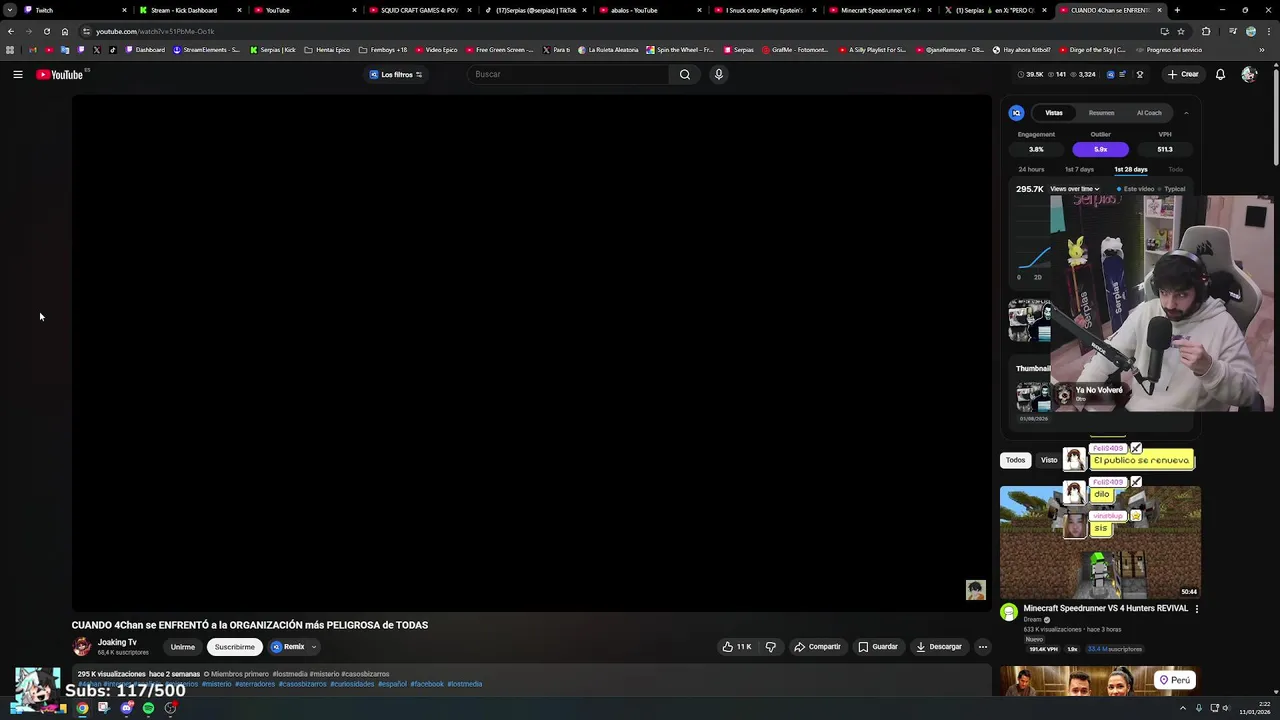This screenshot has width=1280, height=720.
Task: Go back in browser navigation
Action: [x=10, y=31]
